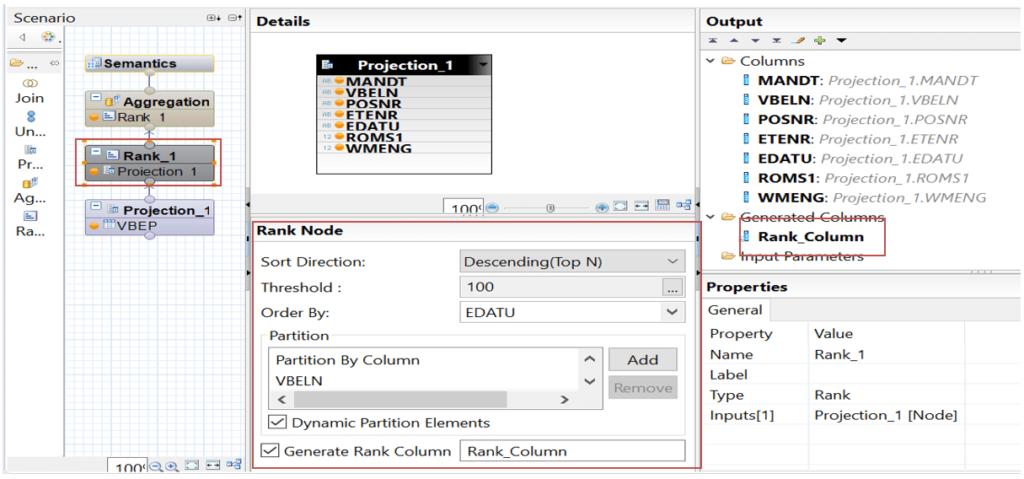
Task: Switch to the General properties tab
Action: 736,310
